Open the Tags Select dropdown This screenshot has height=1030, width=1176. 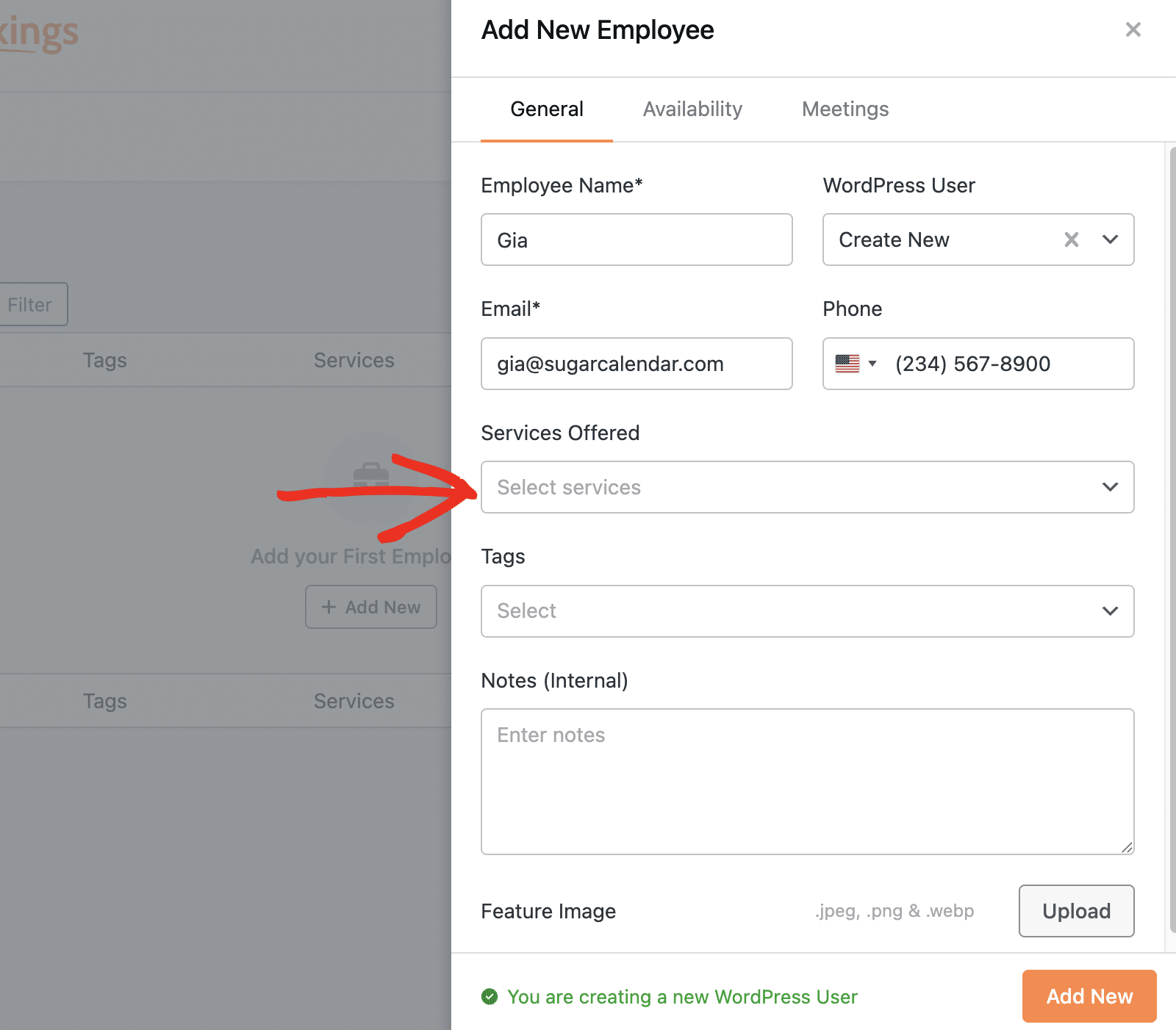click(x=807, y=611)
